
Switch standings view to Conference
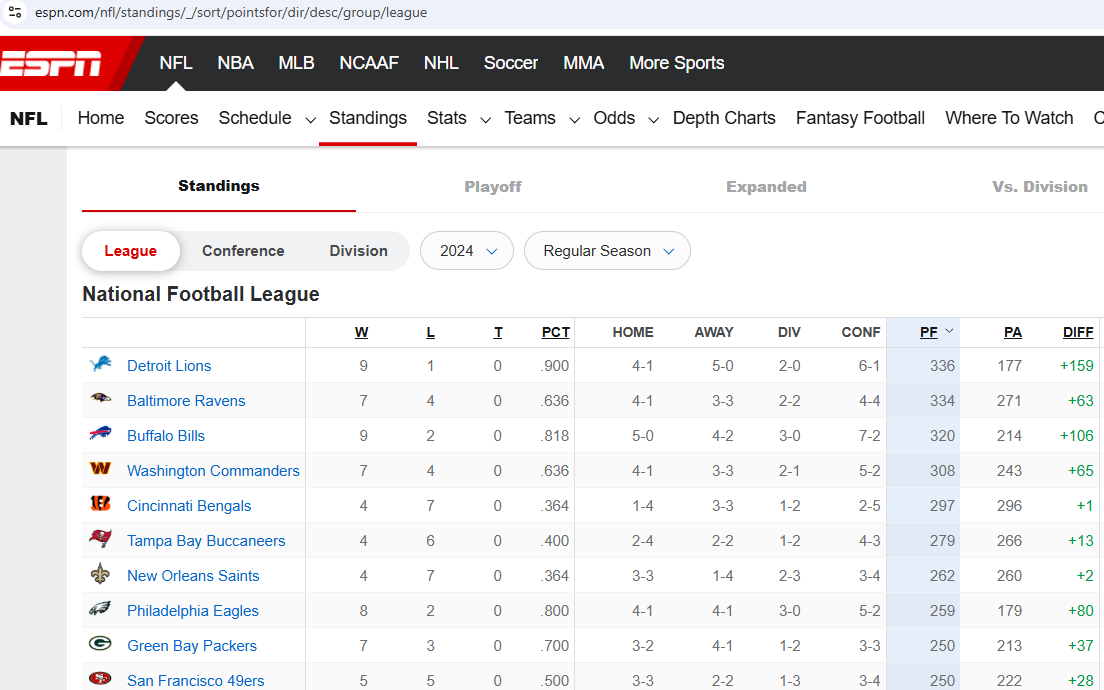(x=243, y=251)
